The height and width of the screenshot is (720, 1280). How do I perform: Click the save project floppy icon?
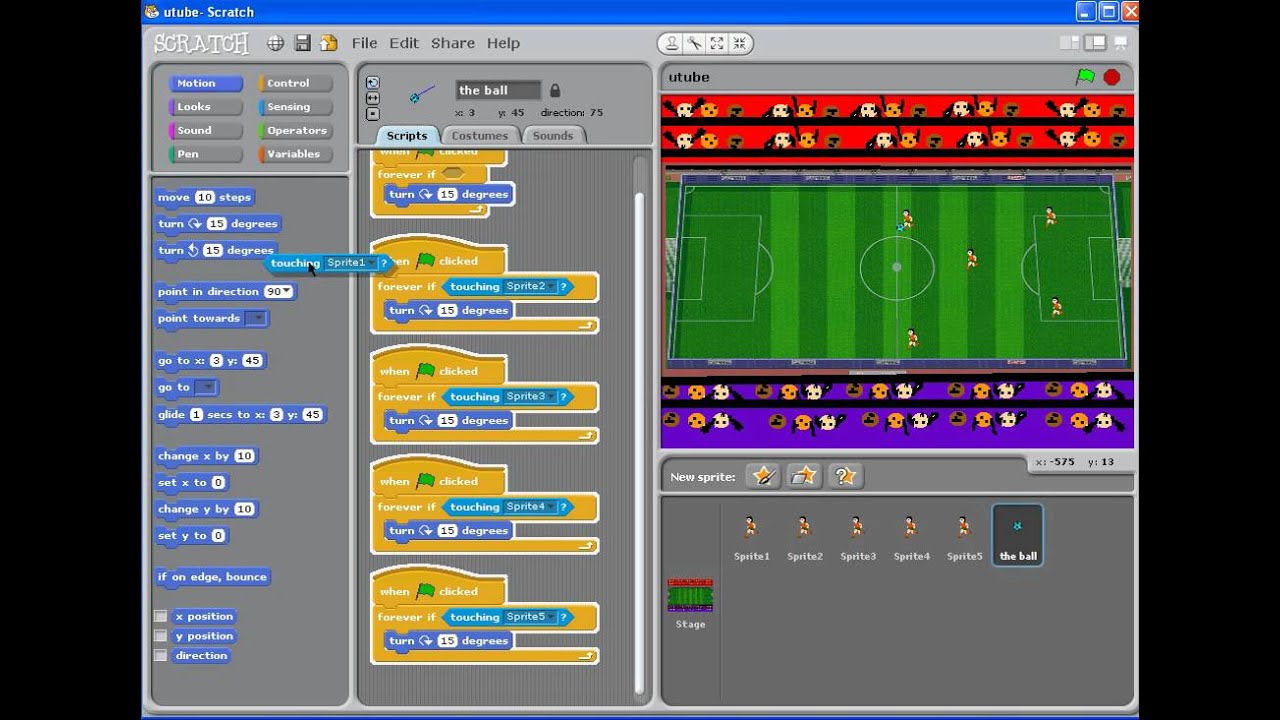(303, 43)
